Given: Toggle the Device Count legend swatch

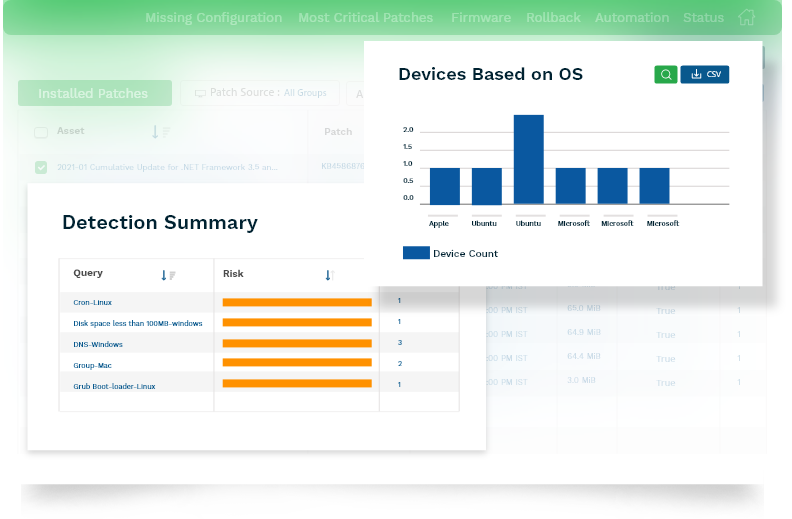Looking at the screenshot, I should pyautogui.click(x=416, y=253).
